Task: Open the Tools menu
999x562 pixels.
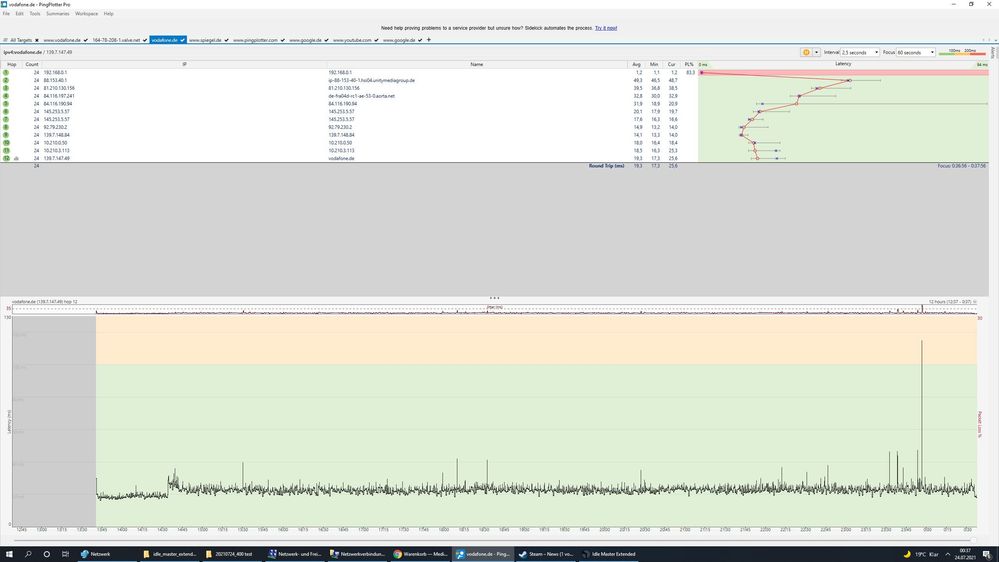Action: (34, 13)
